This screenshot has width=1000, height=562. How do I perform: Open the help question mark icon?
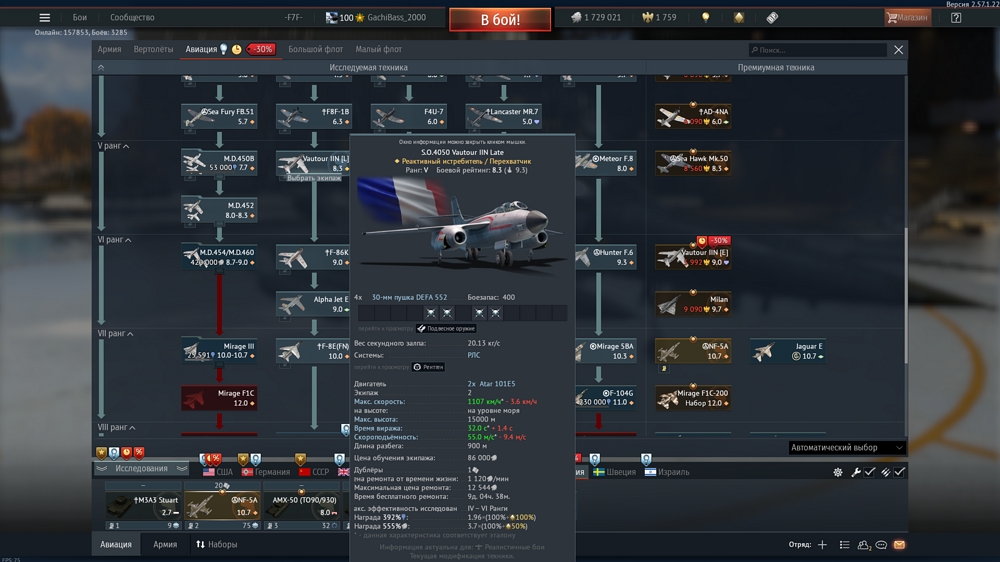(x=956, y=17)
